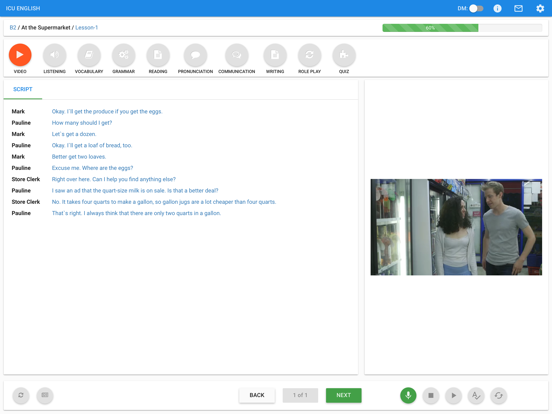This screenshot has width=552, height=414.
Task: Click the play recording button
Action: [x=453, y=395]
